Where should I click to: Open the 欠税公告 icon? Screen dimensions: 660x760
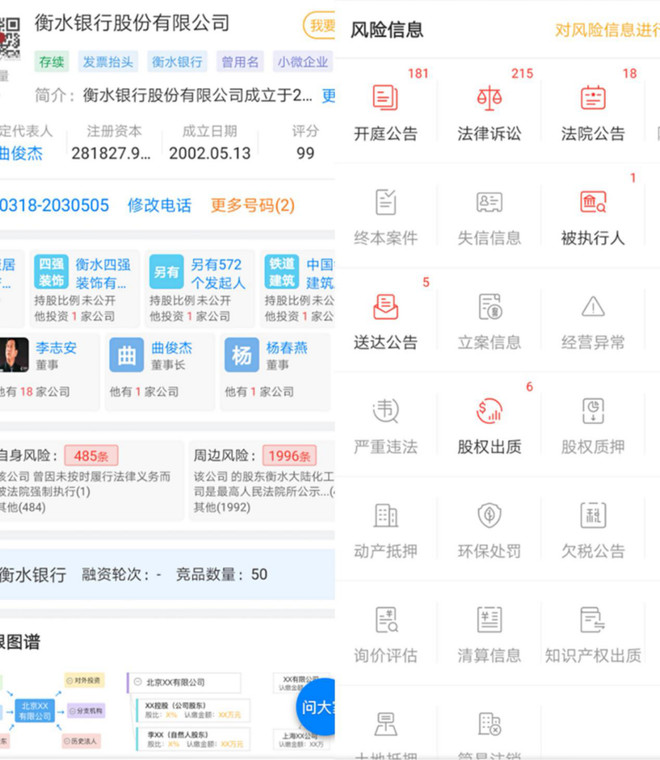(593, 515)
